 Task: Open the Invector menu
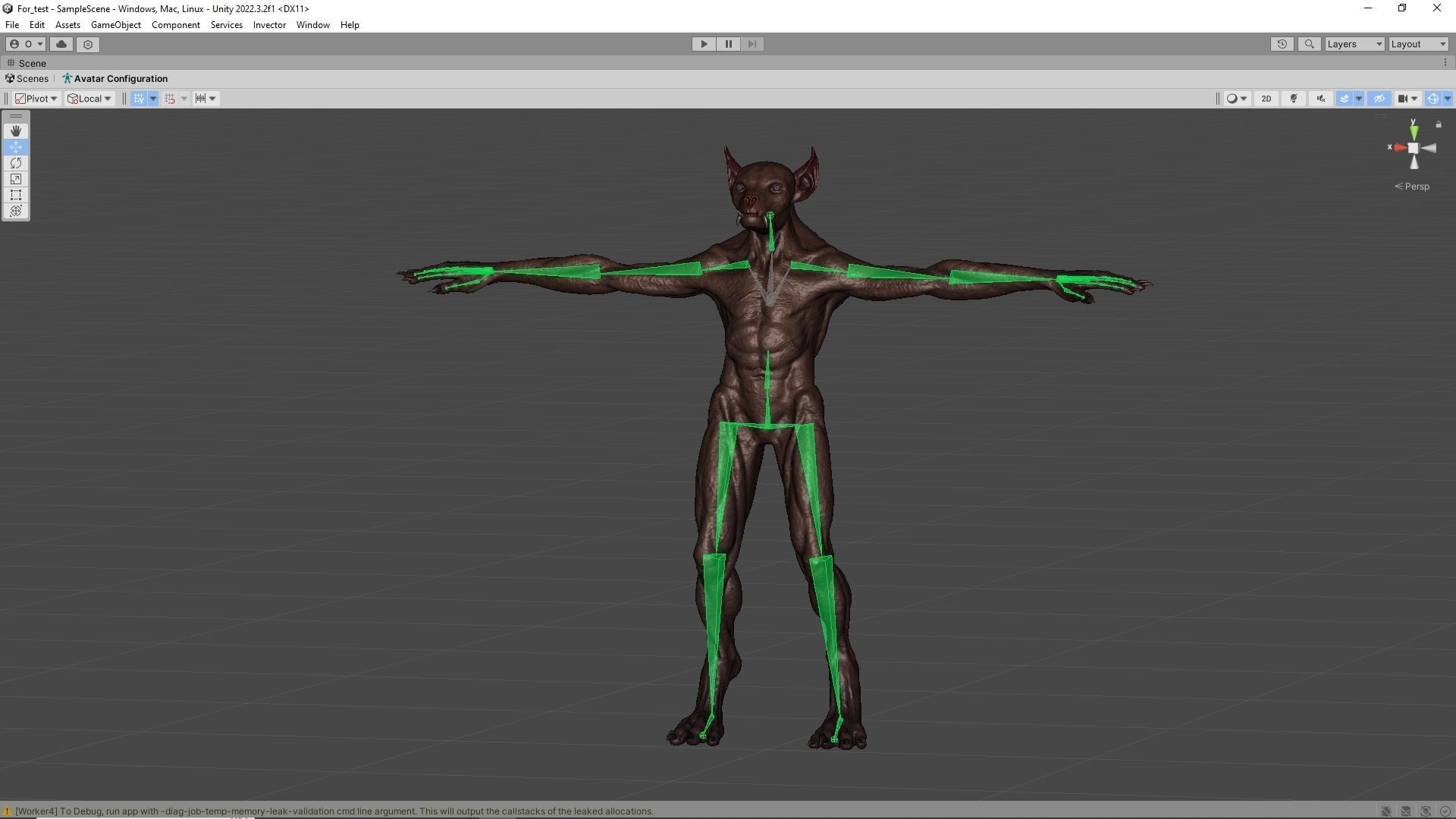(x=269, y=25)
